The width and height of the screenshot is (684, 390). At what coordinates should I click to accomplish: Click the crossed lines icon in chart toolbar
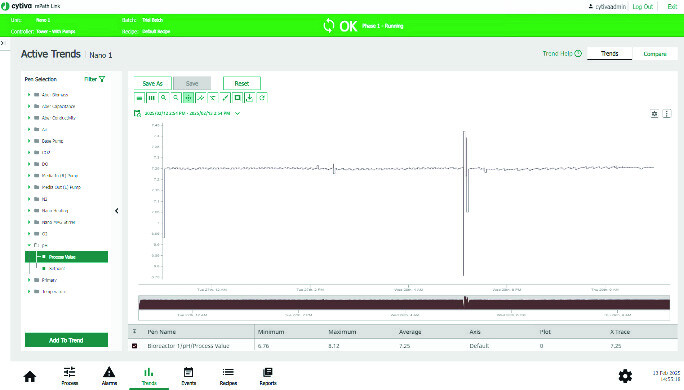click(x=213, y=98)
